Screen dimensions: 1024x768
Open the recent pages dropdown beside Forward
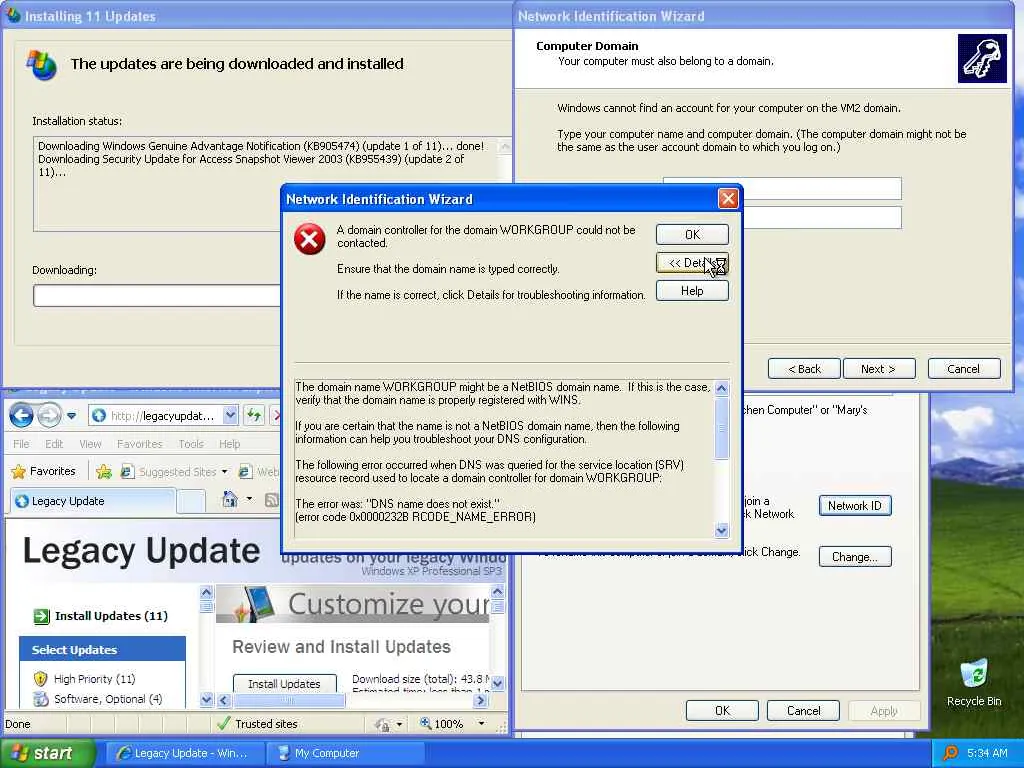pyautogui.click(x=71, y=415)
